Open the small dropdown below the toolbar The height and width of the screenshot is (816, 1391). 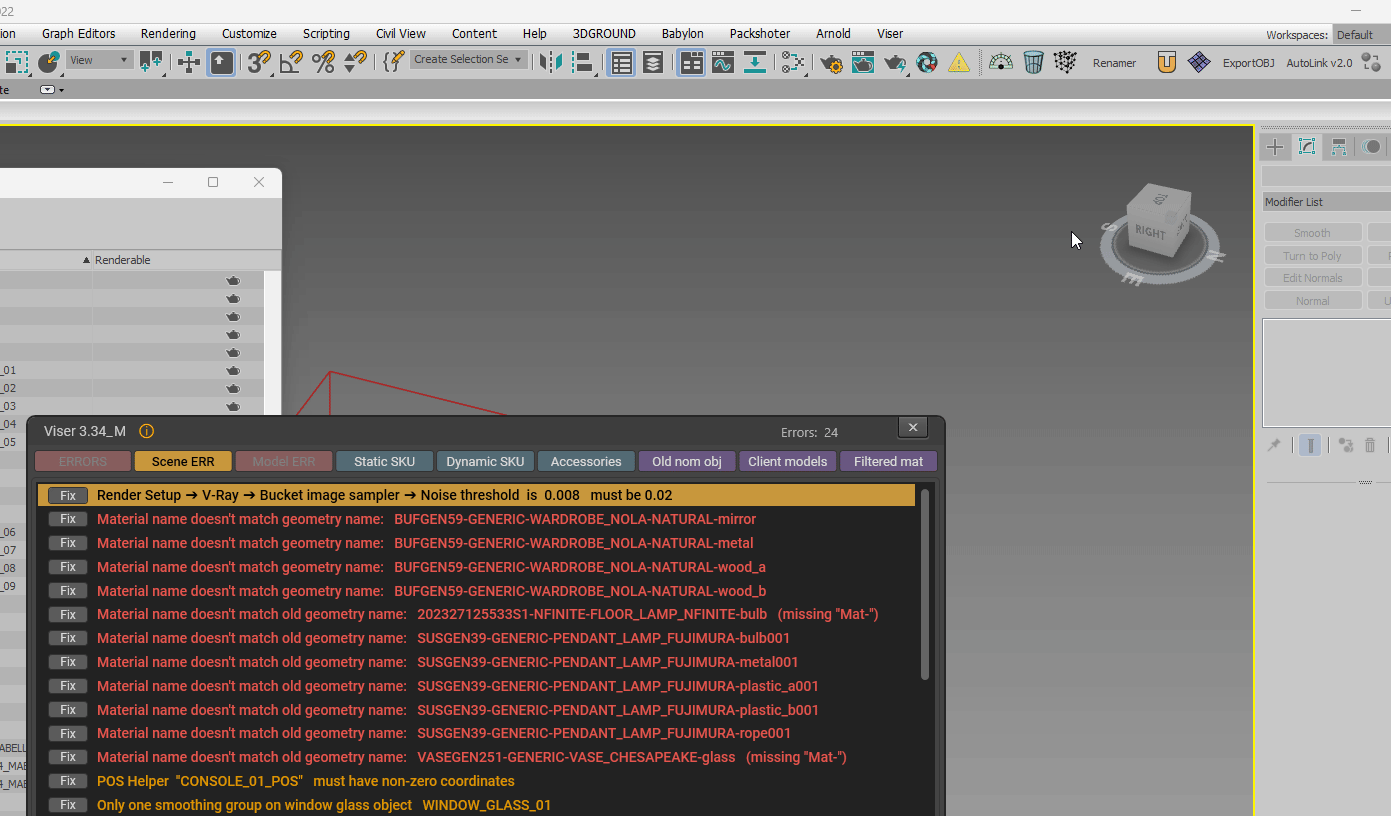[x=51, y=90]
